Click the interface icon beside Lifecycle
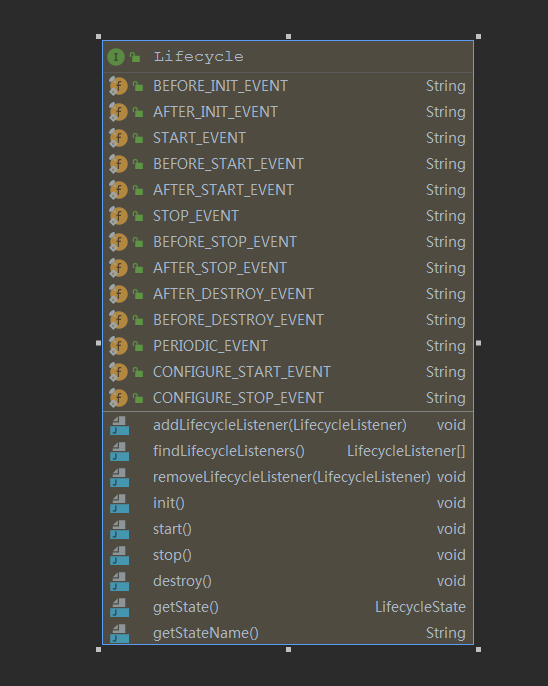Screen dimensions: 548x686 116,57
